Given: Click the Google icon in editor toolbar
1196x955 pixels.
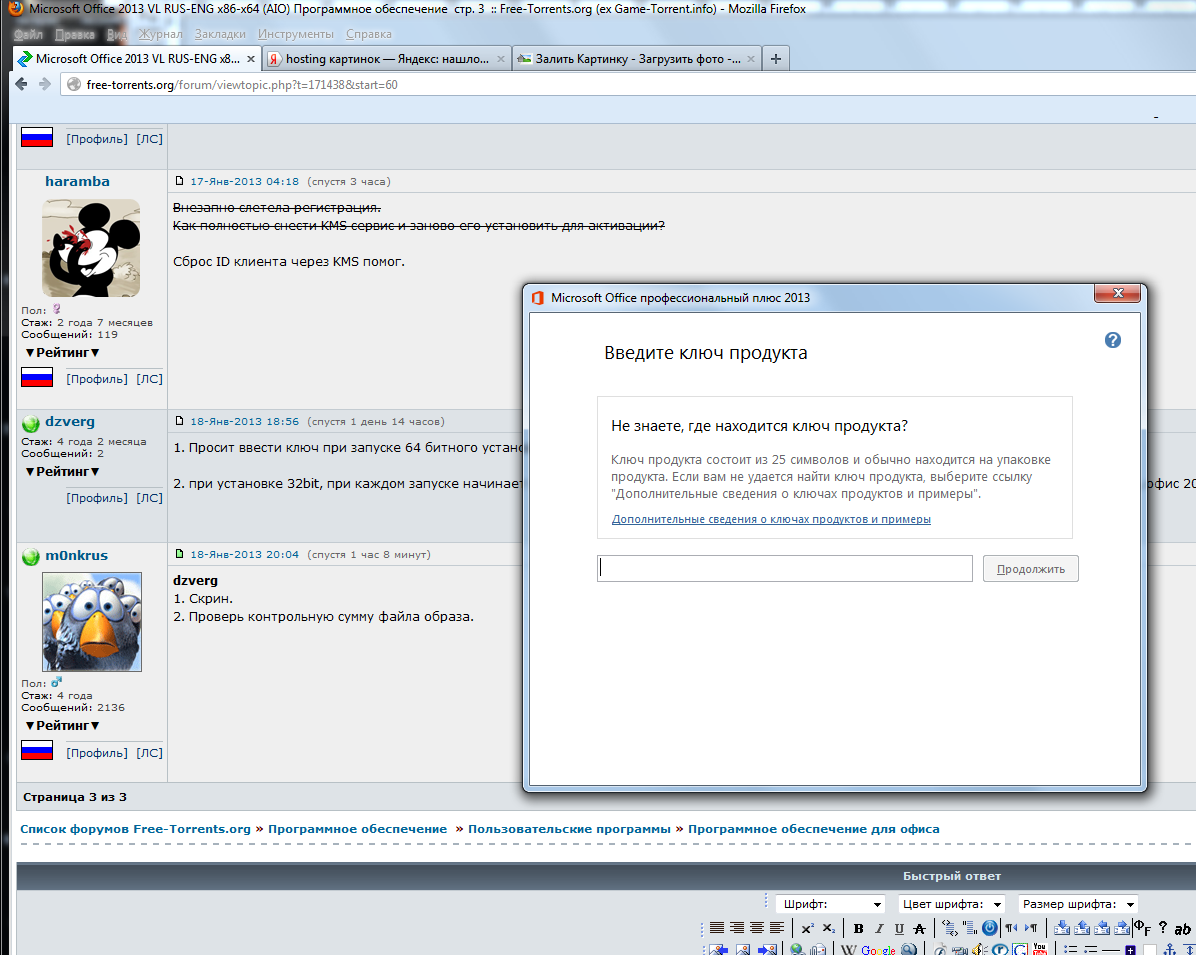Looking at the screenshot, I should click(x=878, y=950).
